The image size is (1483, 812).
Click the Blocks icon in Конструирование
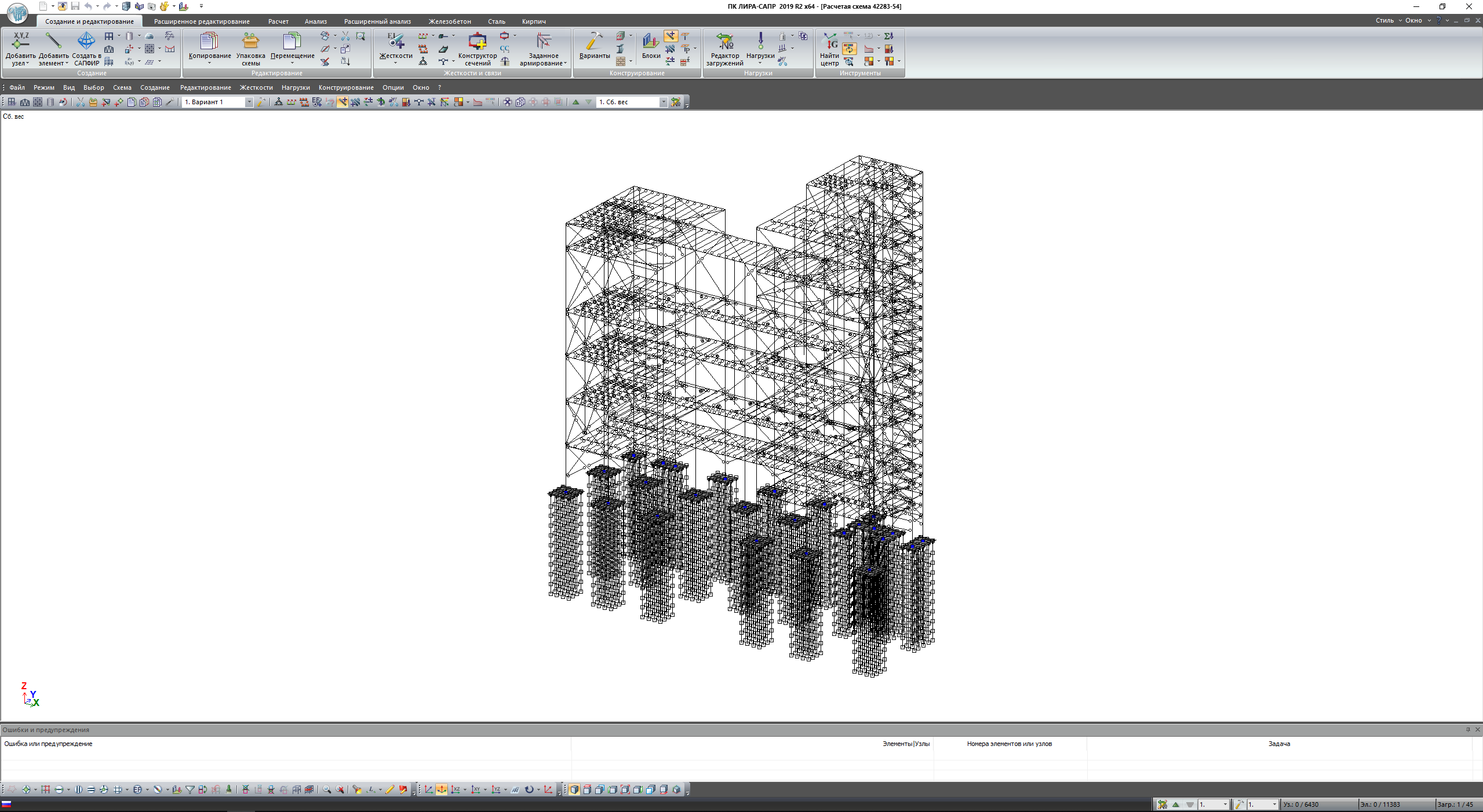click(651, 42)
